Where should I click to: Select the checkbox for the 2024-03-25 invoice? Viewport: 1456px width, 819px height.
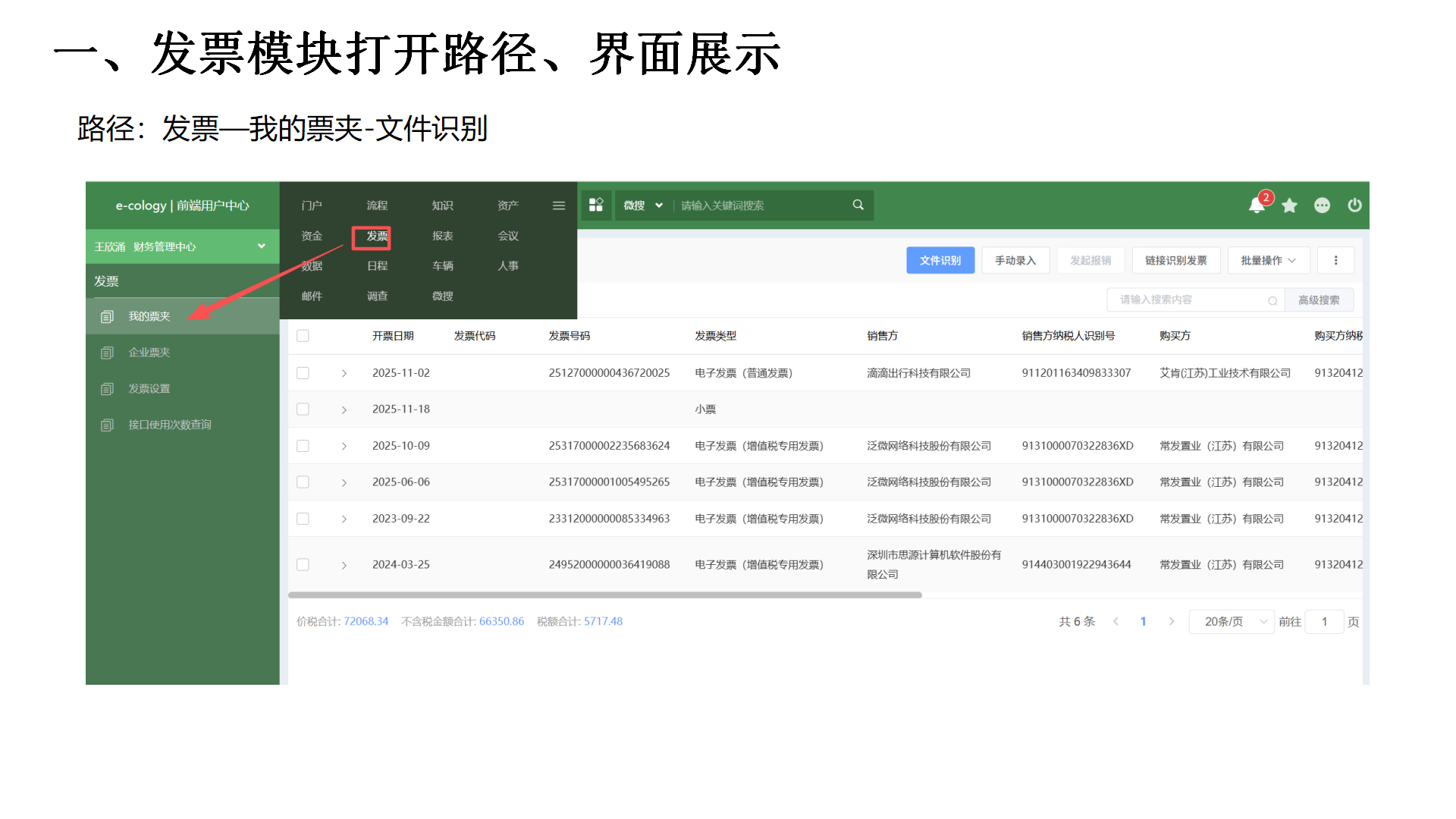(x=303, y=564)
